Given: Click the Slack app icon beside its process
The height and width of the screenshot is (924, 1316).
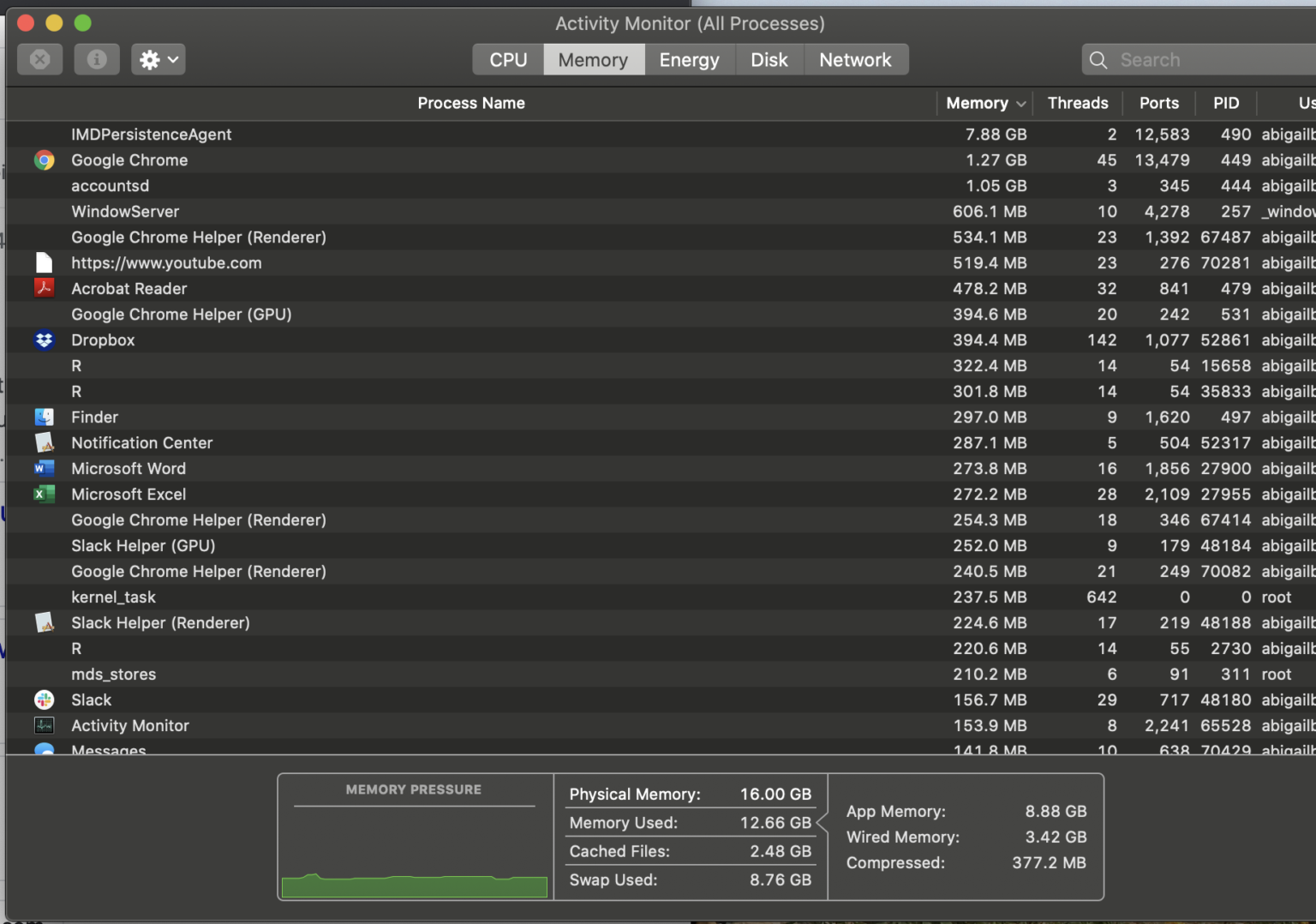Looking at the screenshot, I should 44,699.
